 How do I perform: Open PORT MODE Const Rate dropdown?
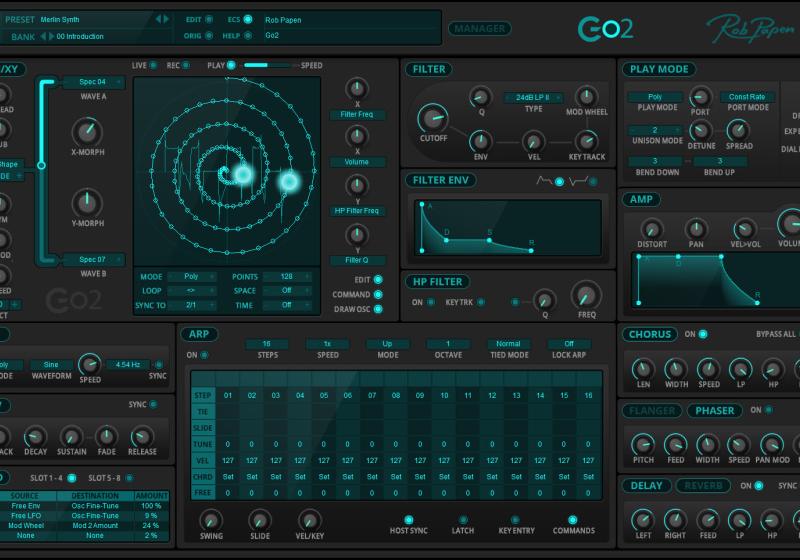tap(747, 97)
